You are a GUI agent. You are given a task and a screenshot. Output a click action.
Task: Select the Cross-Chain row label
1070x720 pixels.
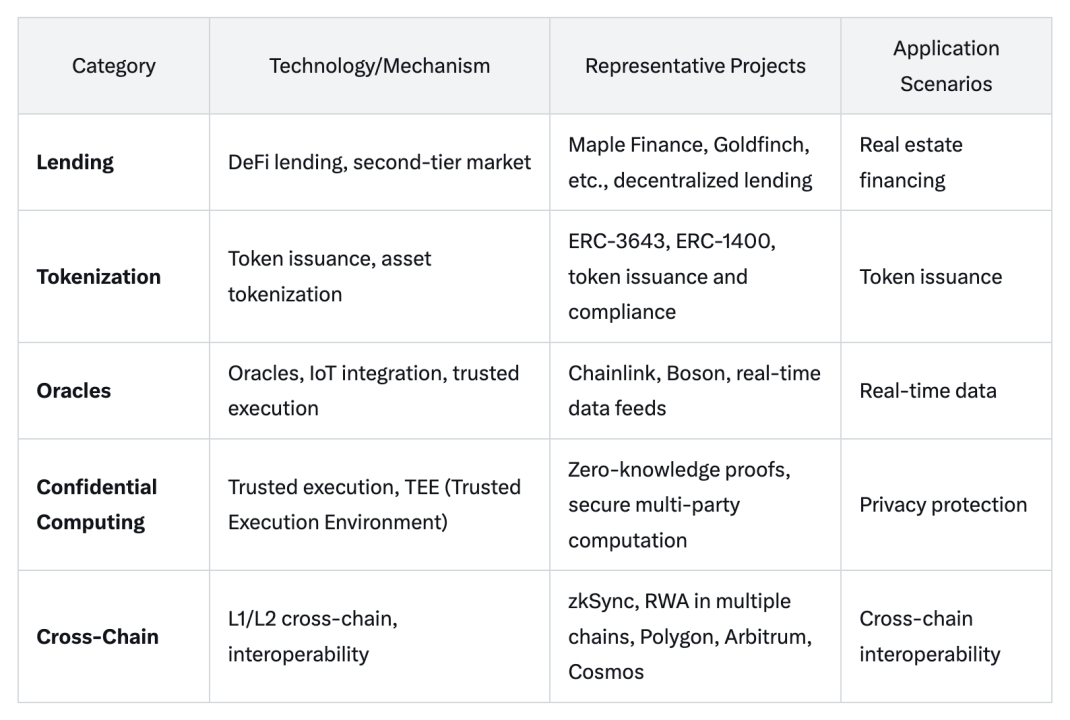click(x=97, y=636)
